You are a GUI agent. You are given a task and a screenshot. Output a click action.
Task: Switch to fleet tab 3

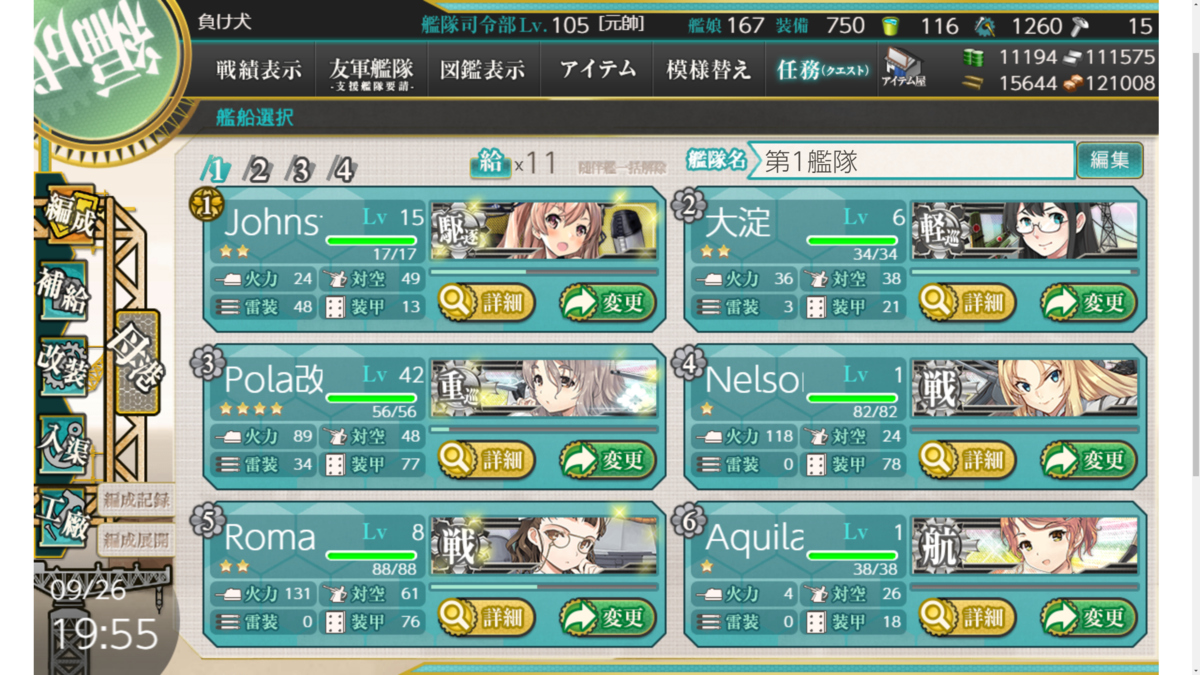[x=300, y=169]
